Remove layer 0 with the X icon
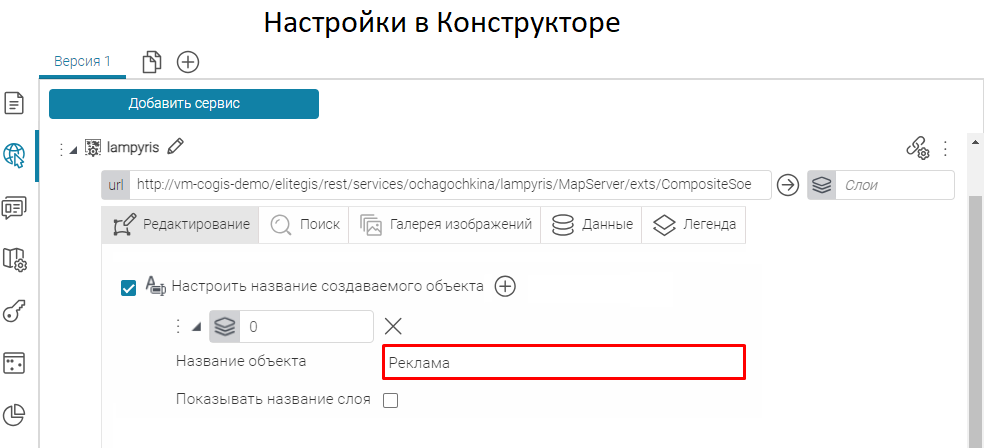Image resolution: width=984 pixels, height=448 pixels. (393, 325)
